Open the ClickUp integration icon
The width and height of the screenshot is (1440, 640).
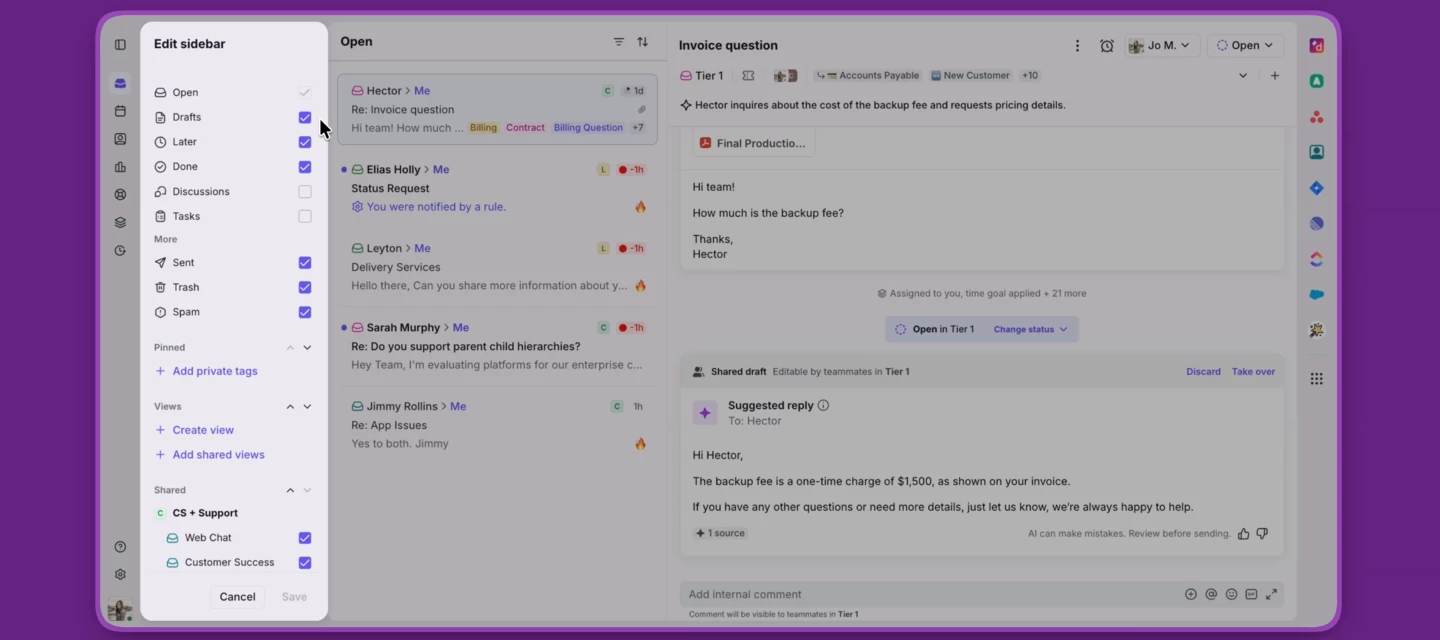(1317, 259)
